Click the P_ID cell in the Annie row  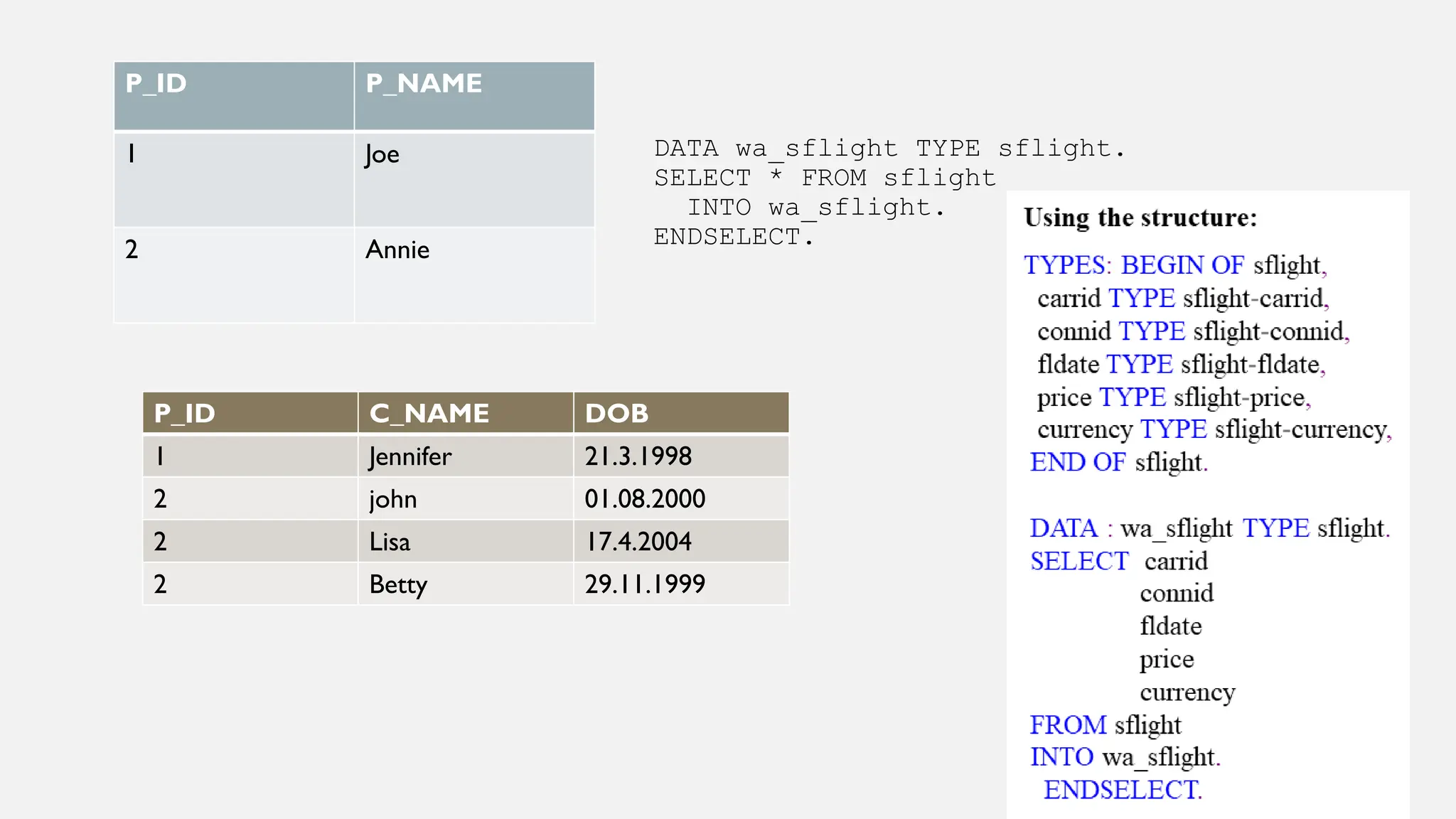coord(234,275)
